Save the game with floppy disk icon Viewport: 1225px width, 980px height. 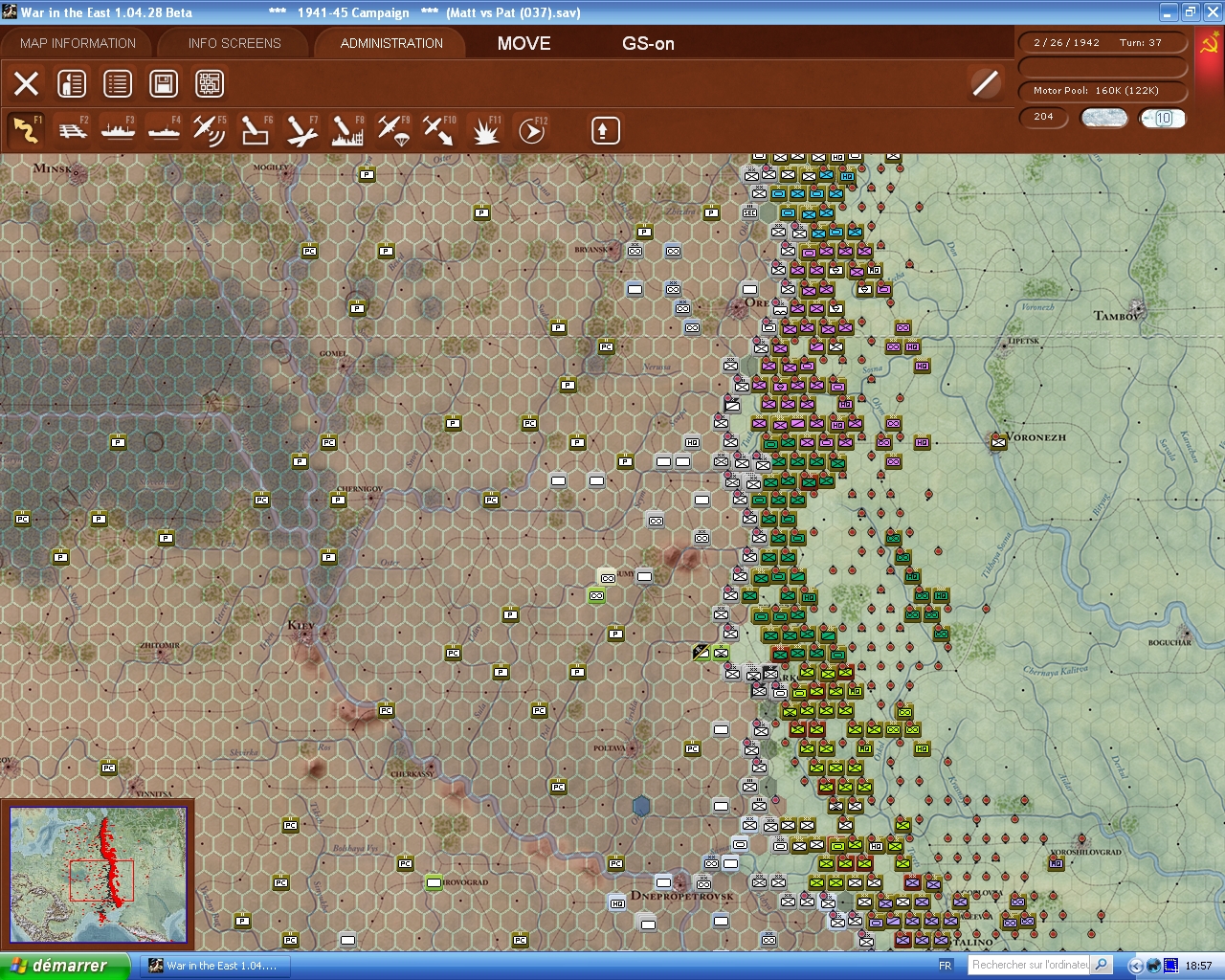164,83
